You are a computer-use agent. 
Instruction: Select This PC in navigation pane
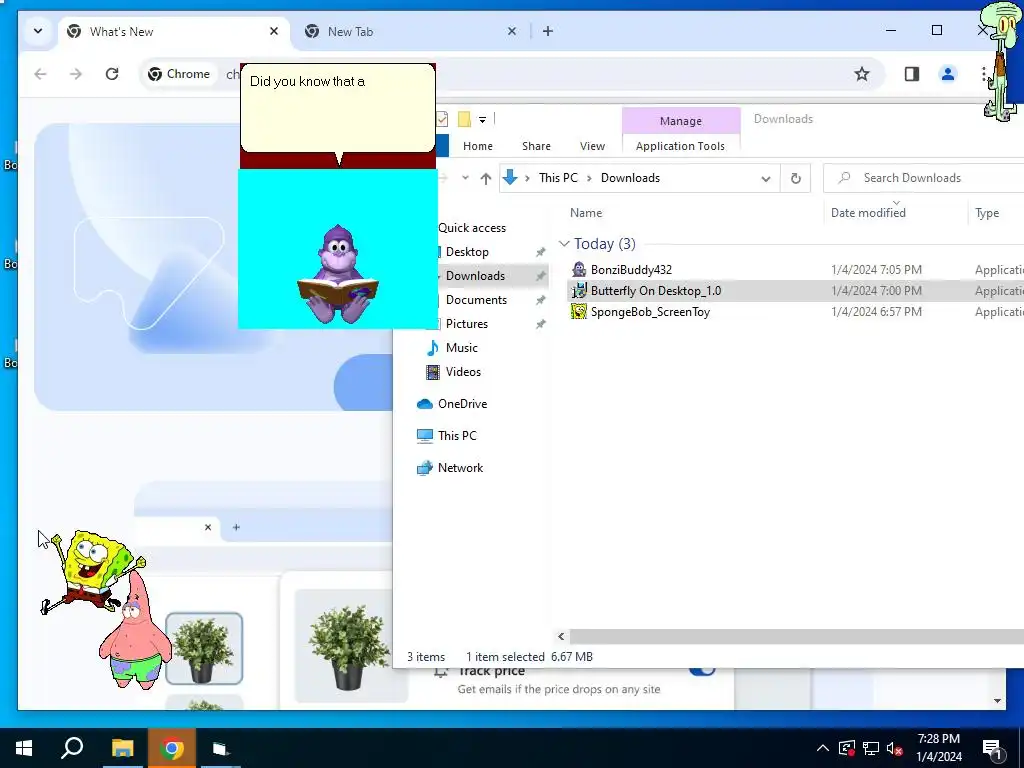tap(447, 436)
